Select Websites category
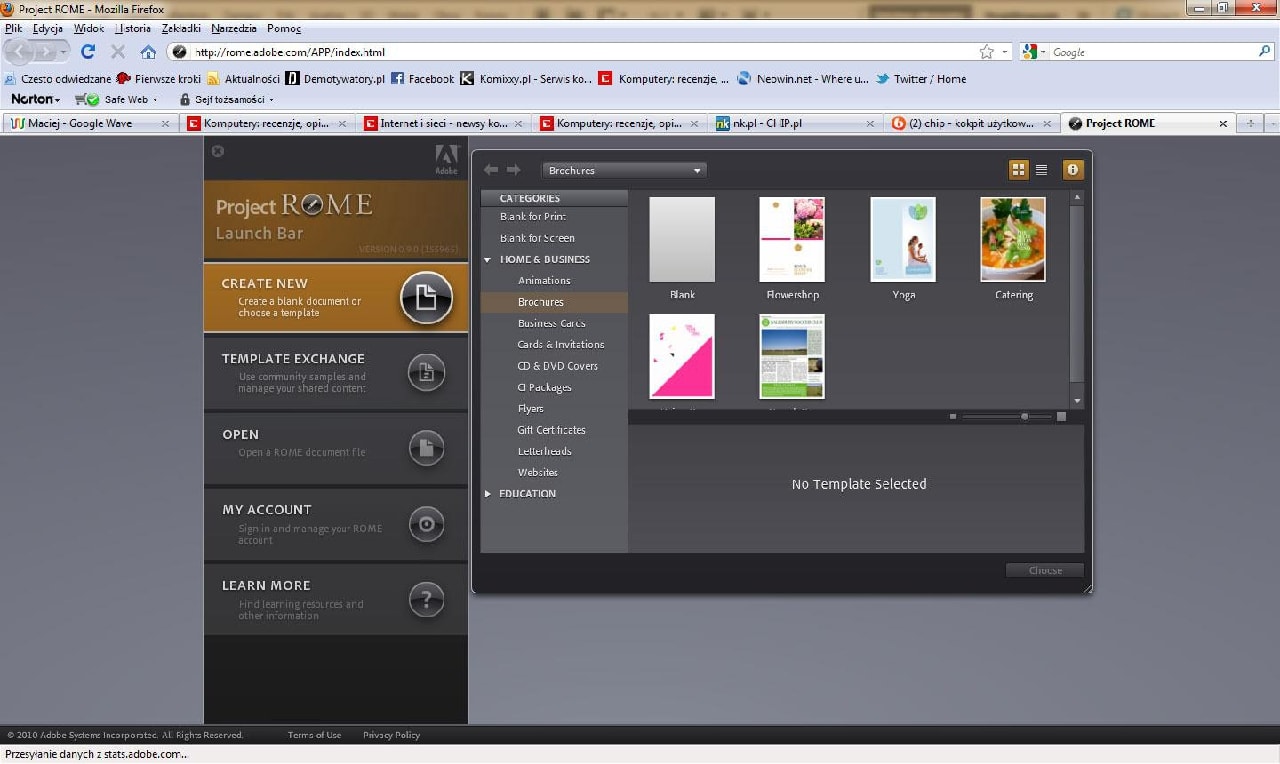Image resolution: width=1280 pixels, height=764 pixels. [x=537, y=472]
